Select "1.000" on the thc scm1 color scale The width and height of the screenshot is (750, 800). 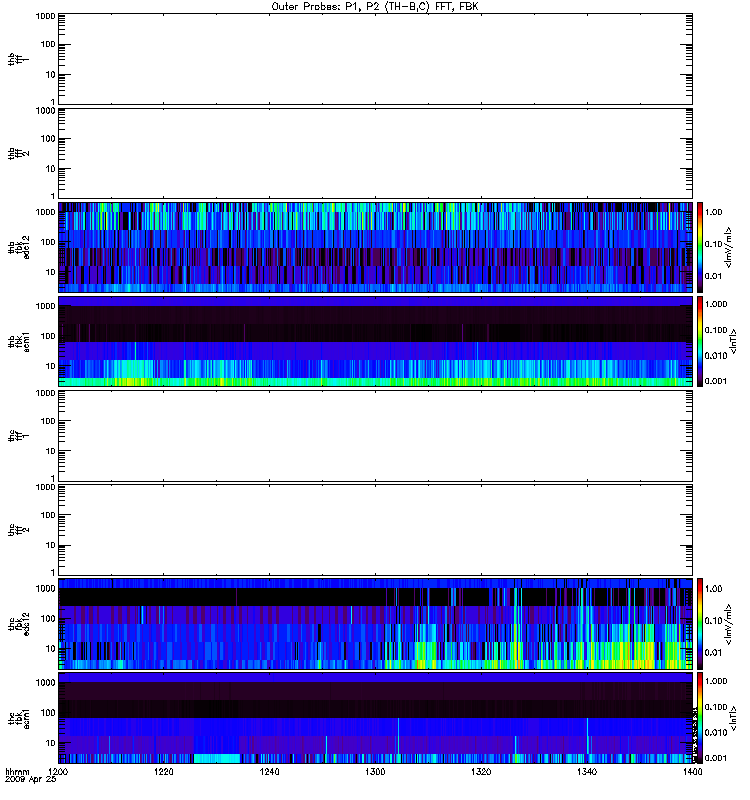click(x=716, y=681)
